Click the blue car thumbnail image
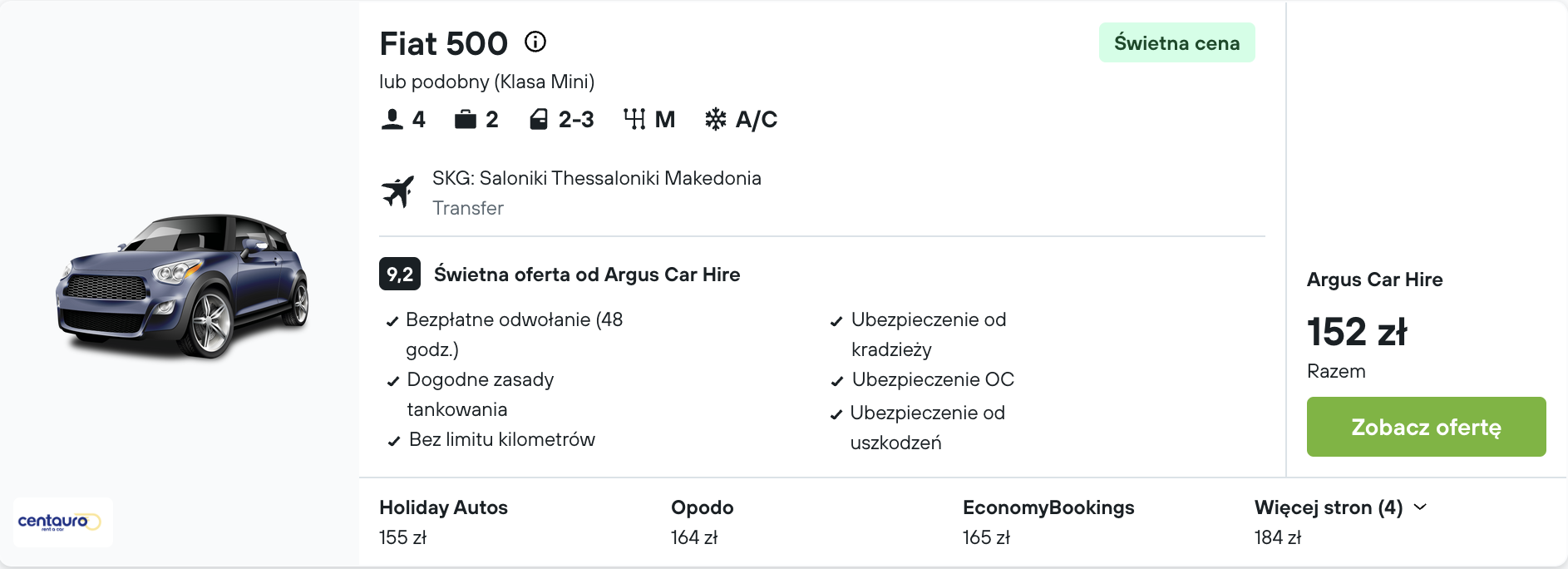Screen dimensions: 1568x569 pos(183,286)
